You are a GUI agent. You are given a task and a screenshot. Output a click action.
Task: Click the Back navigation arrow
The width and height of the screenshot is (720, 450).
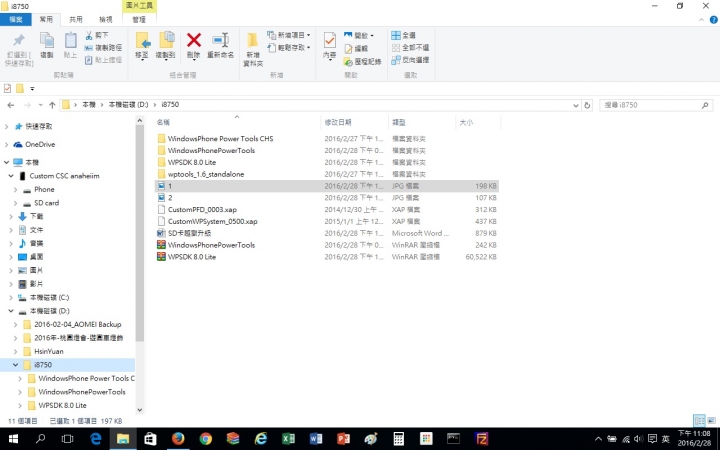pos(11,105)
